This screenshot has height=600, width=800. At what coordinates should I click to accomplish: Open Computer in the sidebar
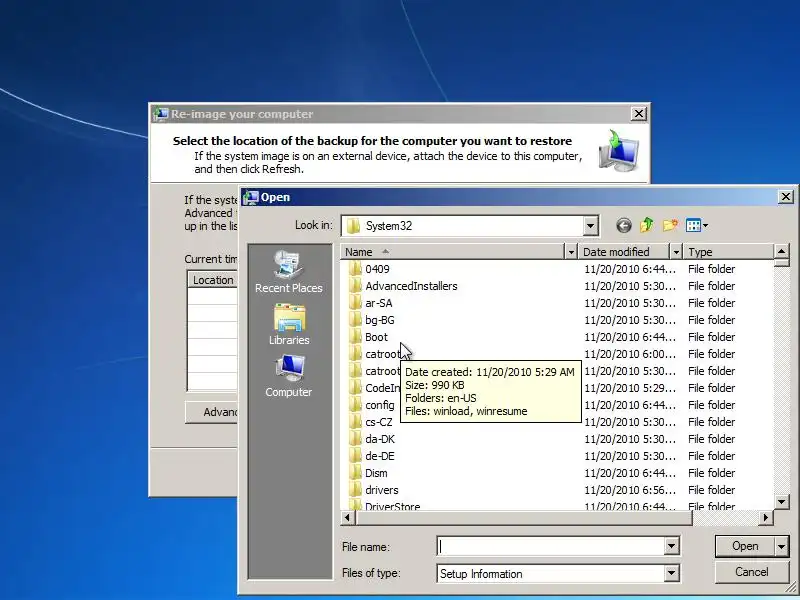289,376
